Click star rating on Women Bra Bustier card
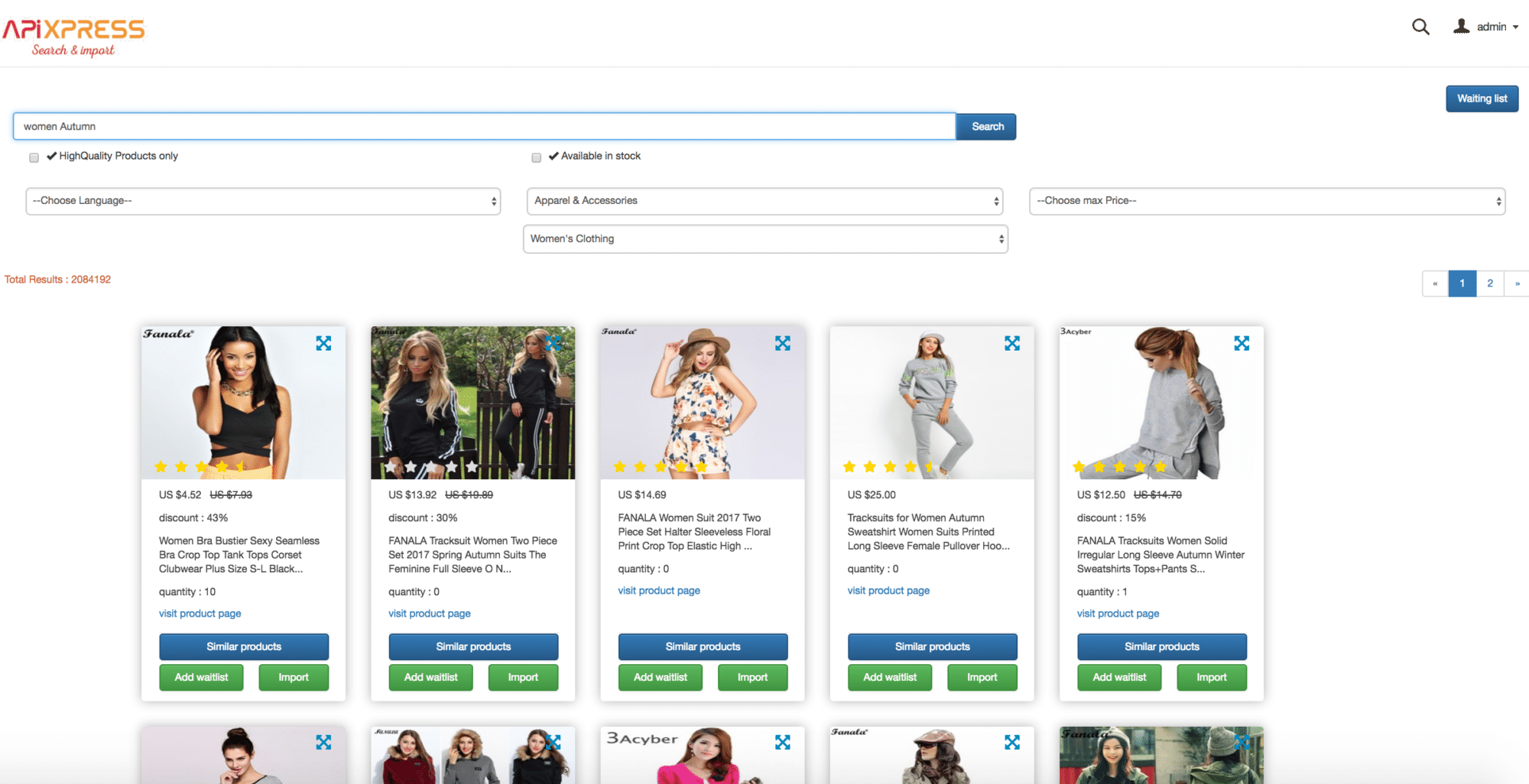This screenshot has height=784, width=1529. pos(201,466)
